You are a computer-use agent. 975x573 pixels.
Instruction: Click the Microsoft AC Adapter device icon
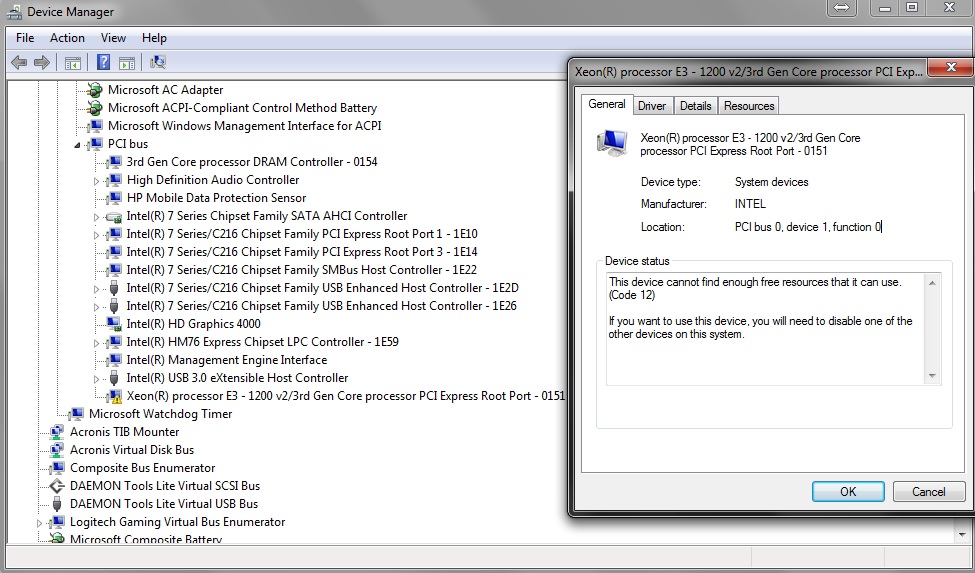point(95,90)
